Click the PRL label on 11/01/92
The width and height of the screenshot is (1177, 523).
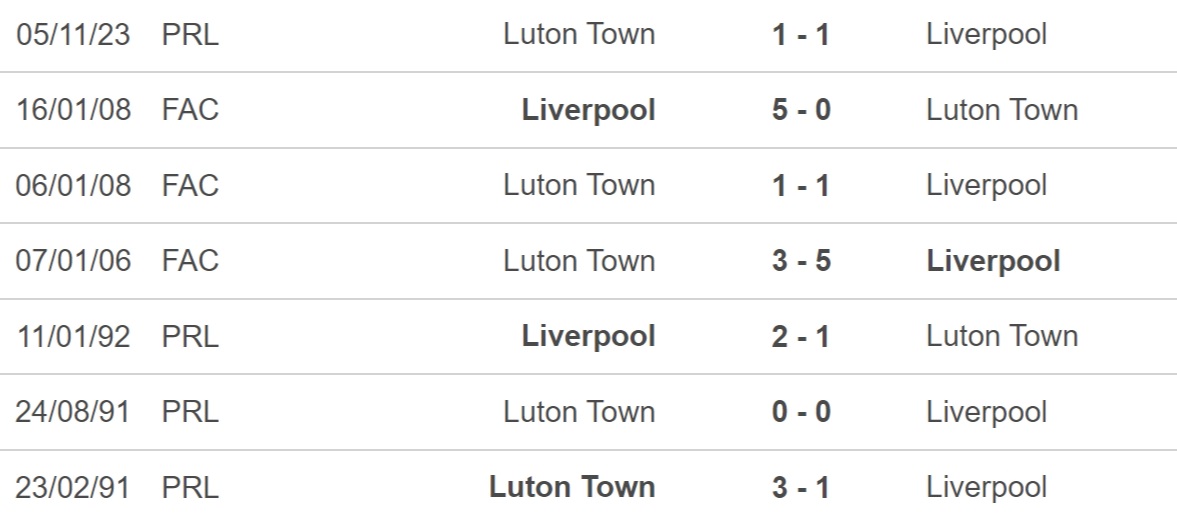coord(190,336)
